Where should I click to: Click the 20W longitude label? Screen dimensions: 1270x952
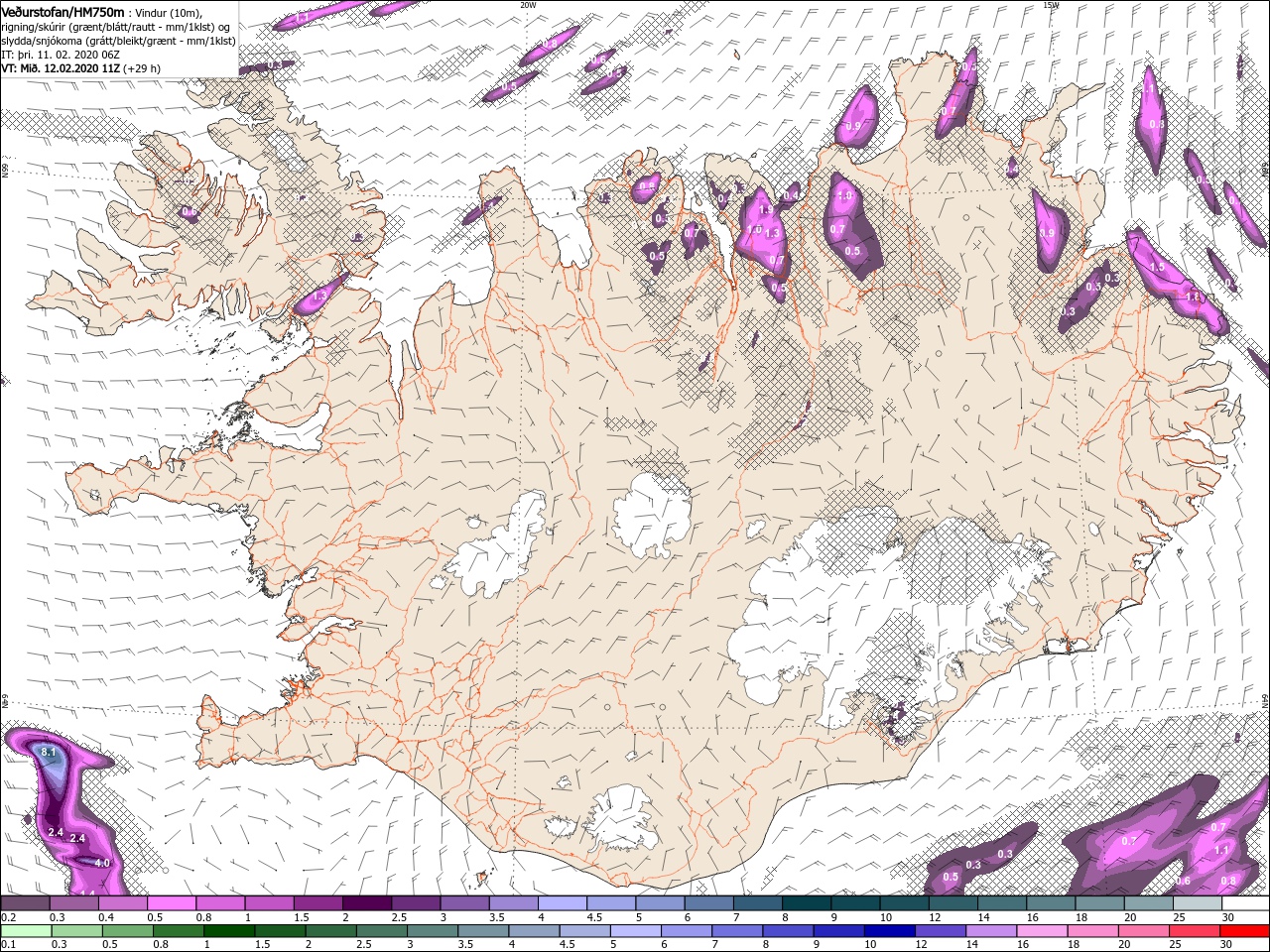pos(528,5)
